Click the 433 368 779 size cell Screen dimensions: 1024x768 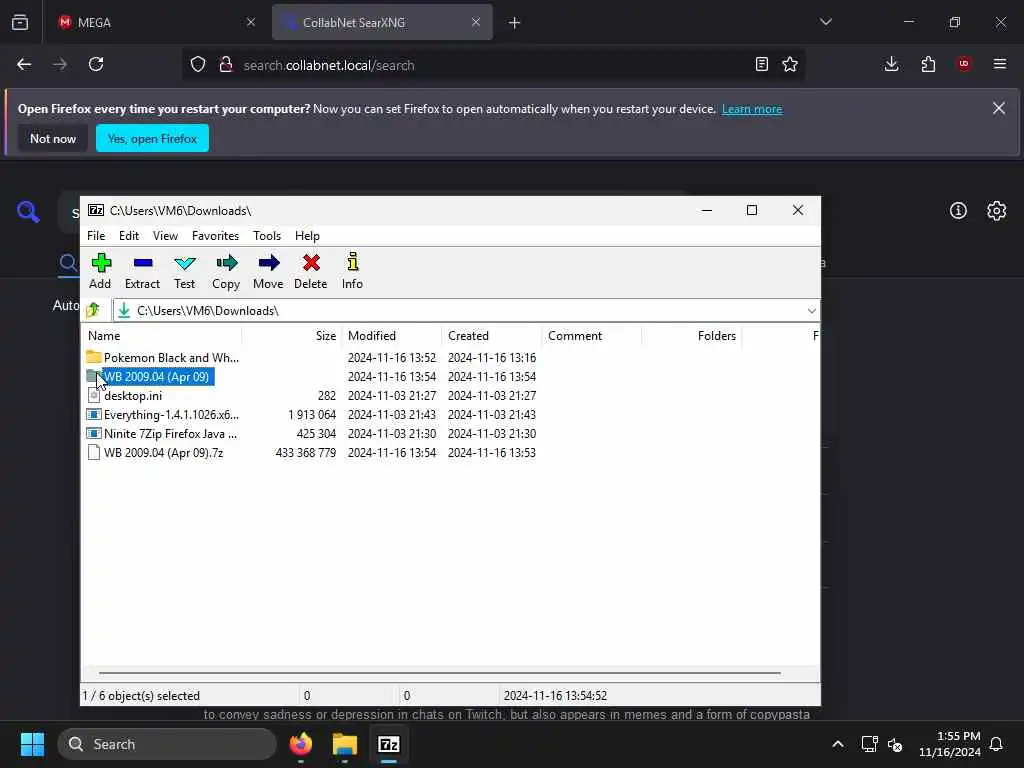306,453
